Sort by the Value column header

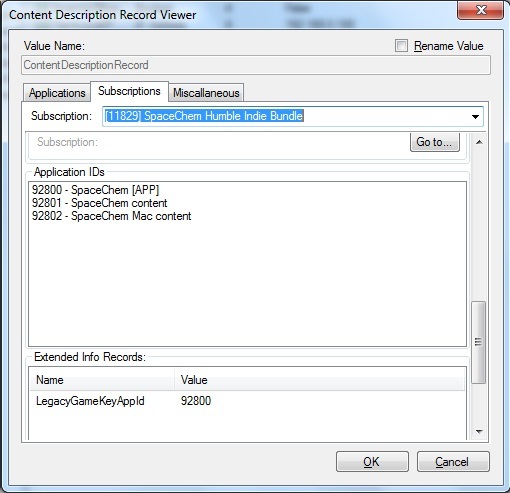pyautogui.click(x=319, y=380)
